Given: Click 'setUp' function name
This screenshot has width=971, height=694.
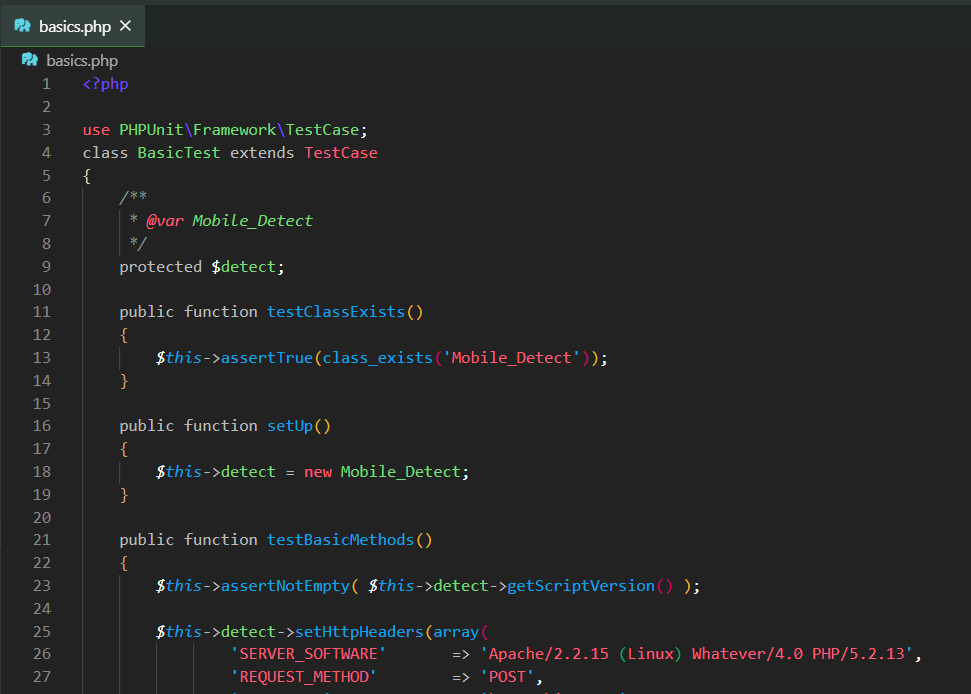Looking at the screenshot, I should pos(290,426).
